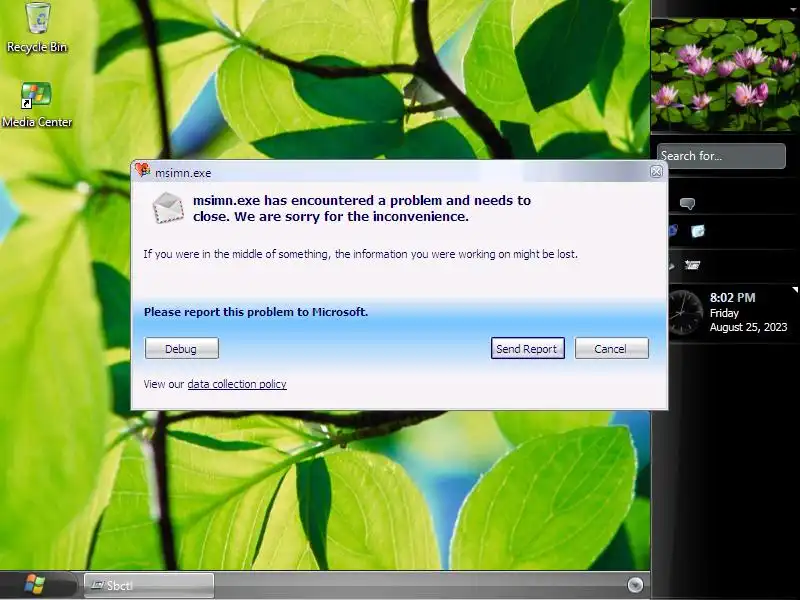Click the "If you were in the middle of something" text
800x600 pixels.
coord(360,254)
